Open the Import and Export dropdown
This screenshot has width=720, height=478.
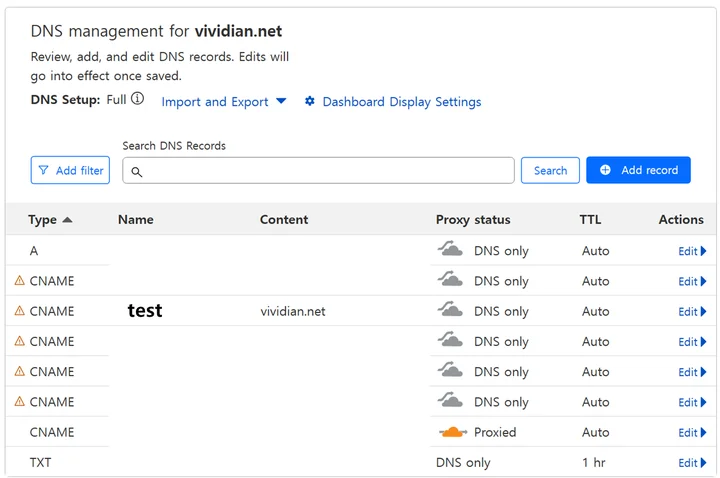224,102
